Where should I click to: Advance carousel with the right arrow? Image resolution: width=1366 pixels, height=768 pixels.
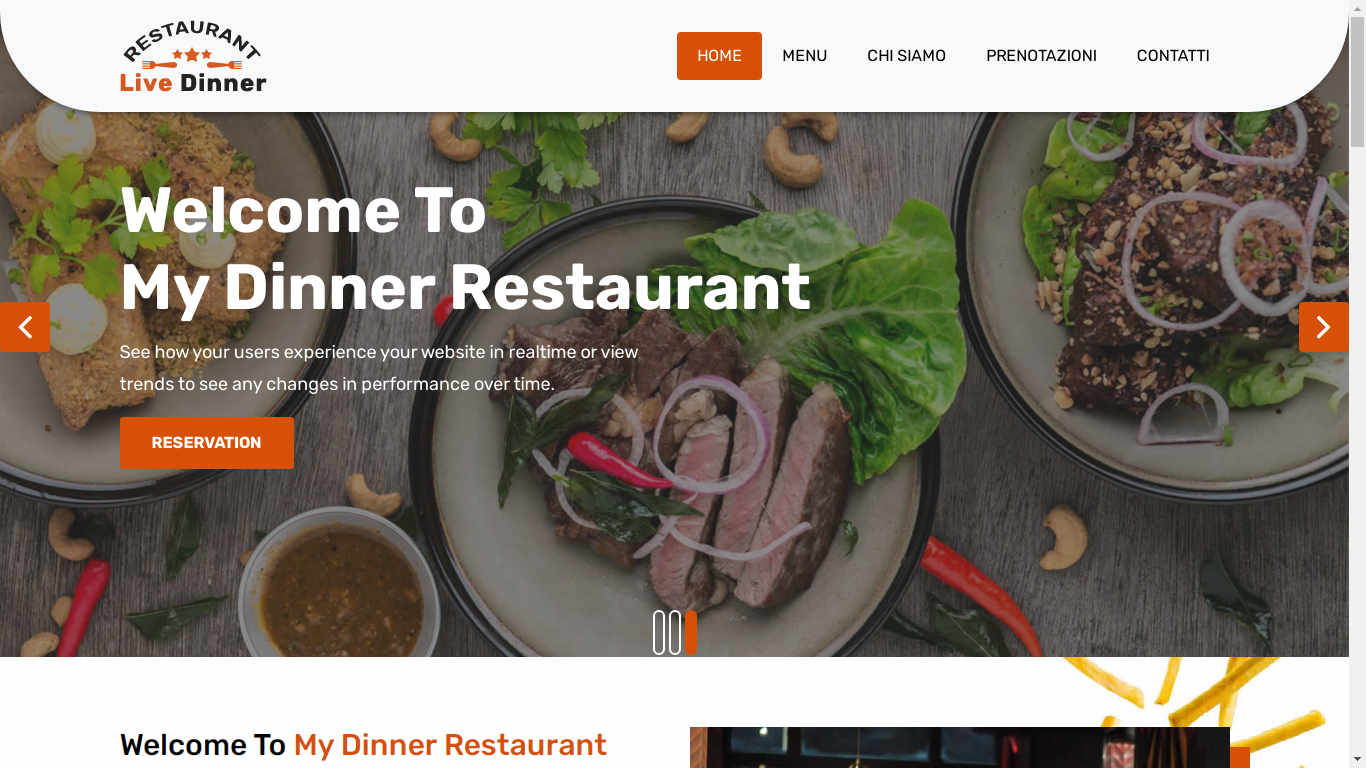pyautogui.click(x=1323, y=327)
